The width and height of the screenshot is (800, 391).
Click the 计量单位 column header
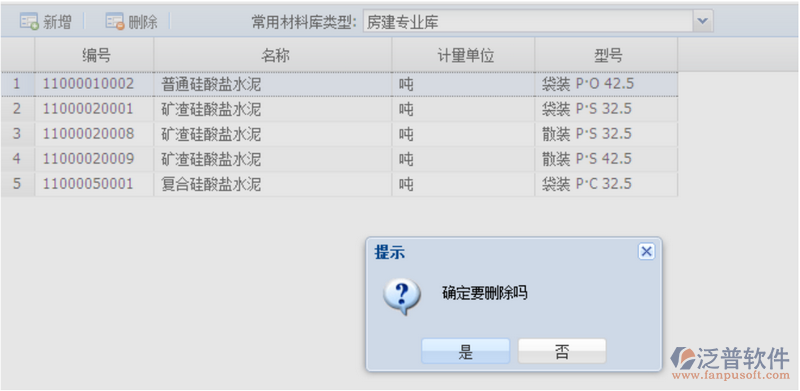pyautogui.click(x=463, y=55)
